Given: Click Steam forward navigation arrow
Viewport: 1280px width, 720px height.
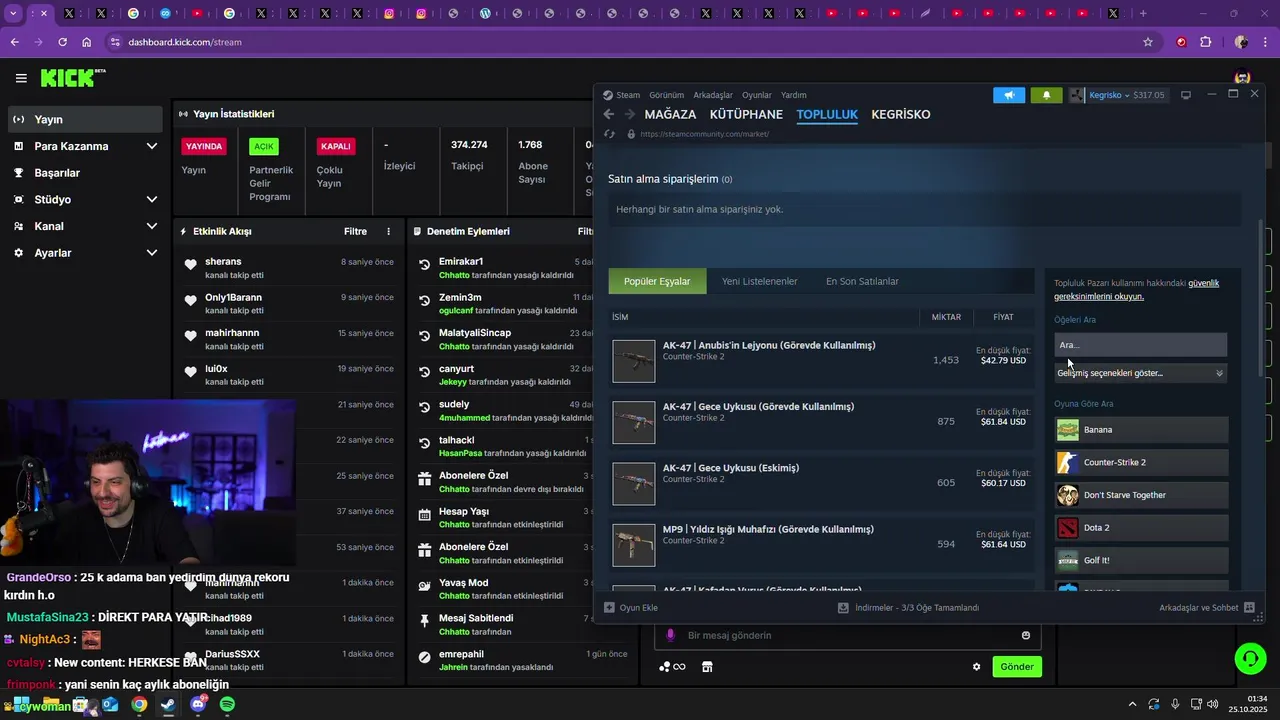Looking at the screenshot, I should (629, 114).
